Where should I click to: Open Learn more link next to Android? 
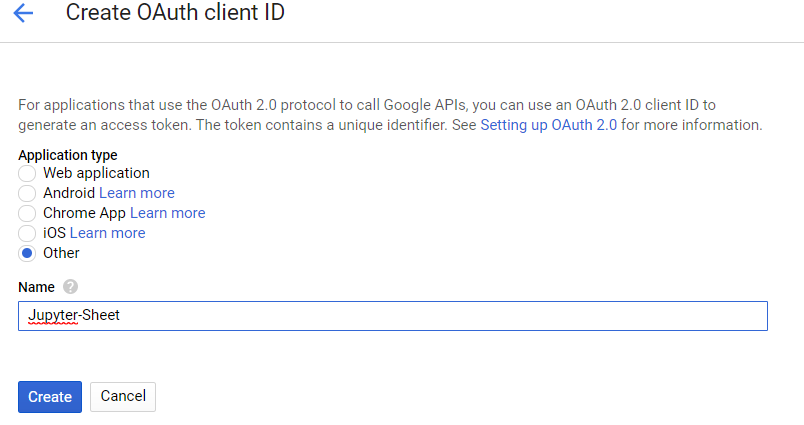pos(137,193)
